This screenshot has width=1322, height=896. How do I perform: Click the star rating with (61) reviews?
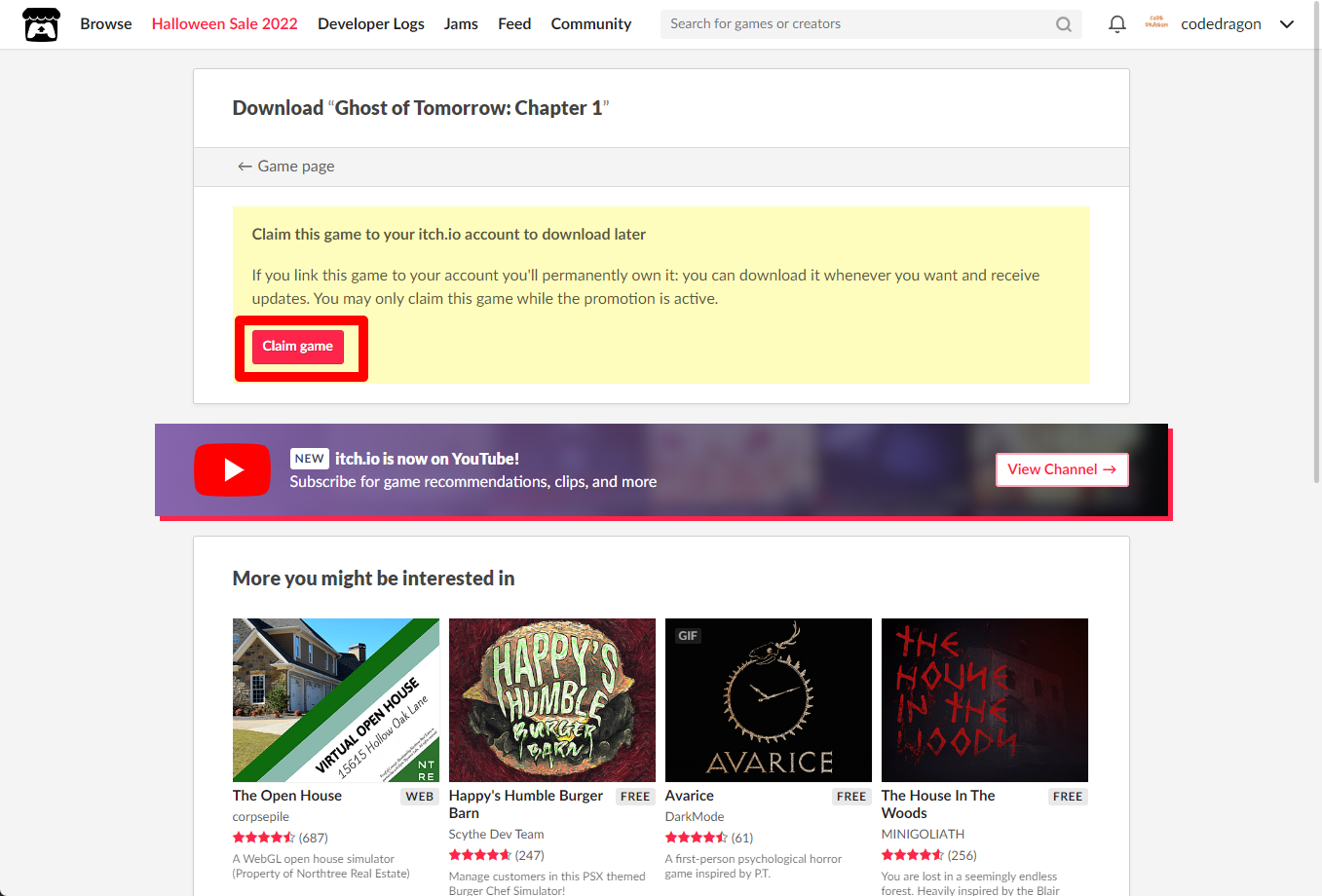tap(709, 838)
